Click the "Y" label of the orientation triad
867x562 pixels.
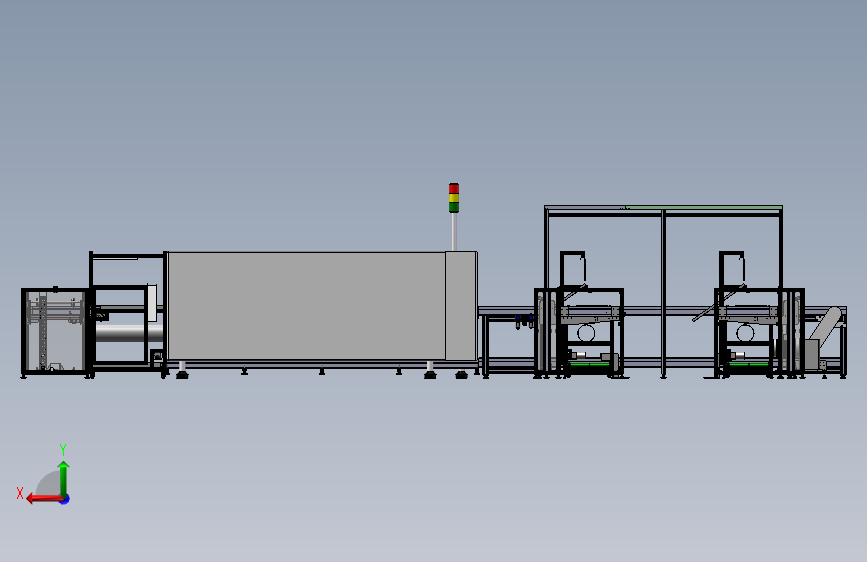pos(63,449)
